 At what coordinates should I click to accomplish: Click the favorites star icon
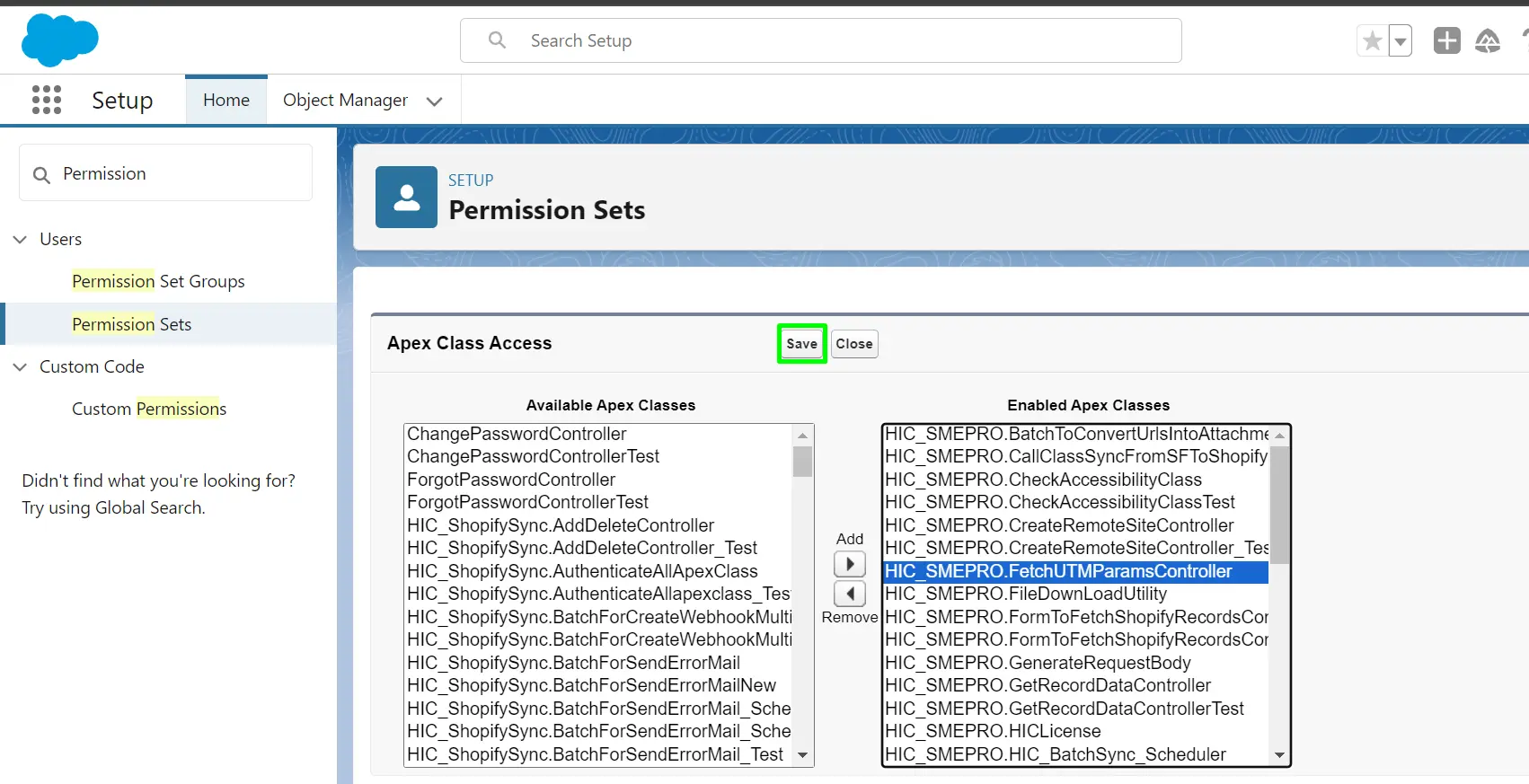coord(1372,40)
